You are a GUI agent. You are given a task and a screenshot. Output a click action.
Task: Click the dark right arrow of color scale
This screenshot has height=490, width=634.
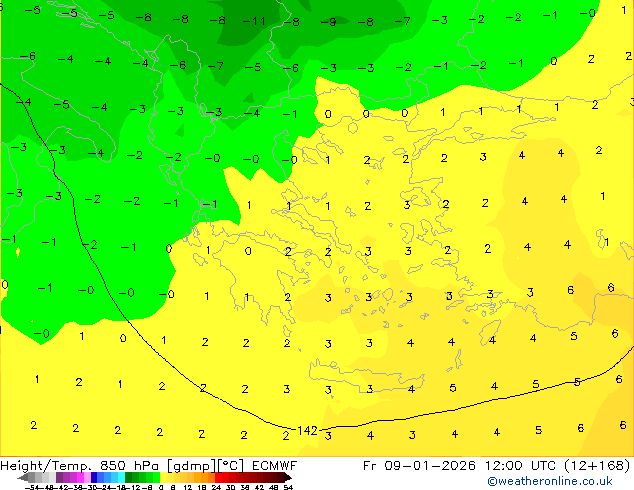point(288,477)
